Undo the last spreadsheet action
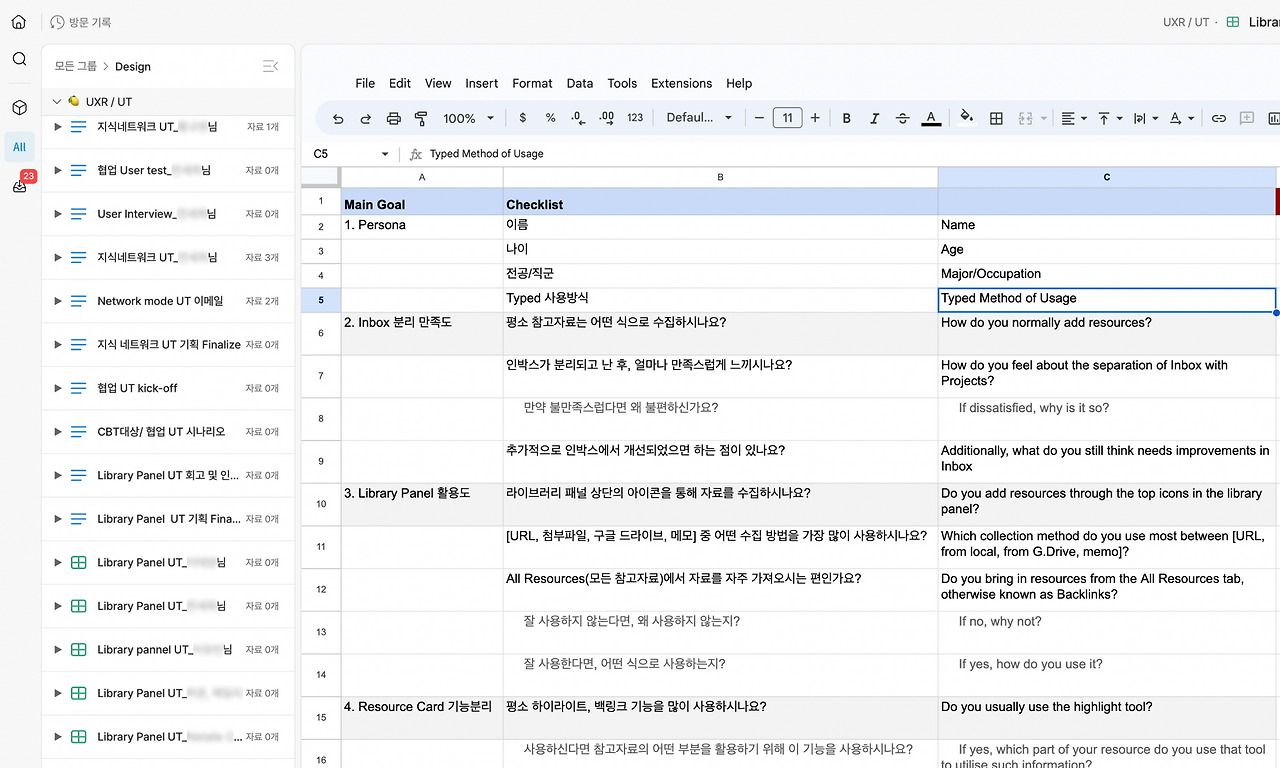 click(x=338, y=118)
